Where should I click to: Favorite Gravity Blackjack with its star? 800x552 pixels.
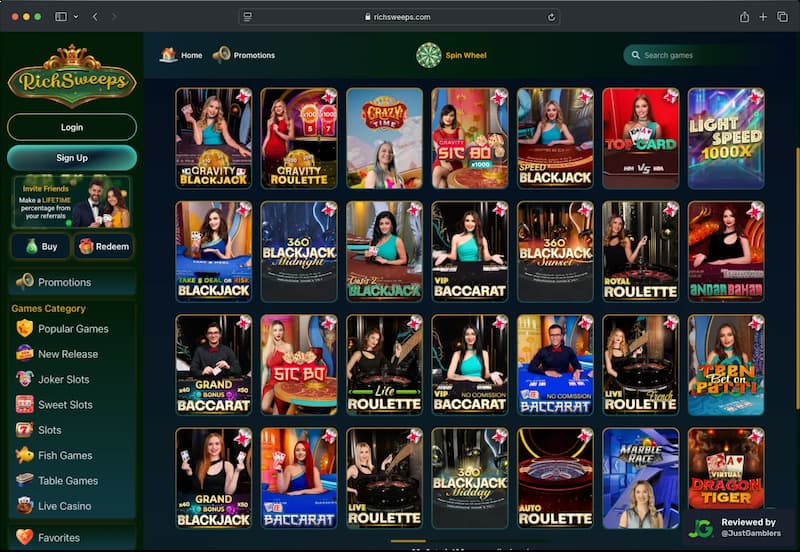click(x=243, y=96)
